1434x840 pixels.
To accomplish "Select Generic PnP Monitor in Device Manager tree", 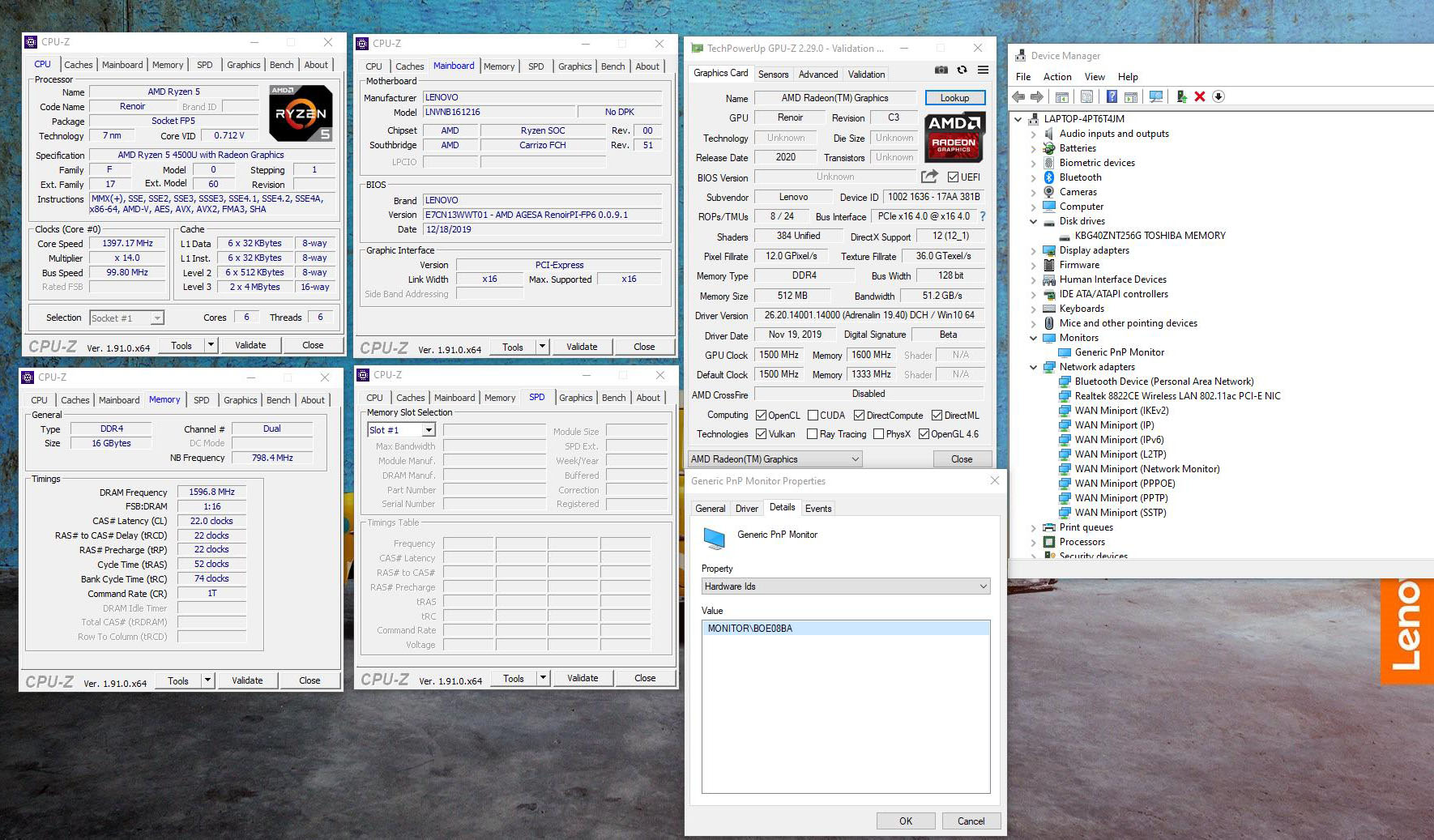I will point(1119,352).
